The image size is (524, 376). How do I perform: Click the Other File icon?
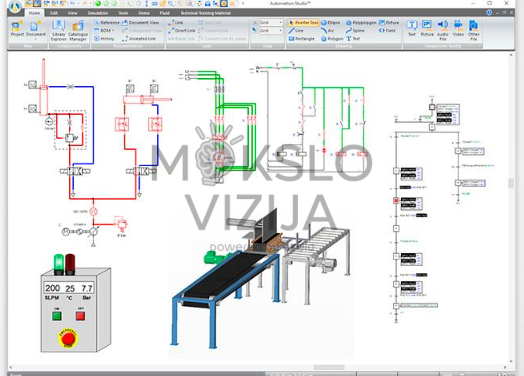pos(474,30)
